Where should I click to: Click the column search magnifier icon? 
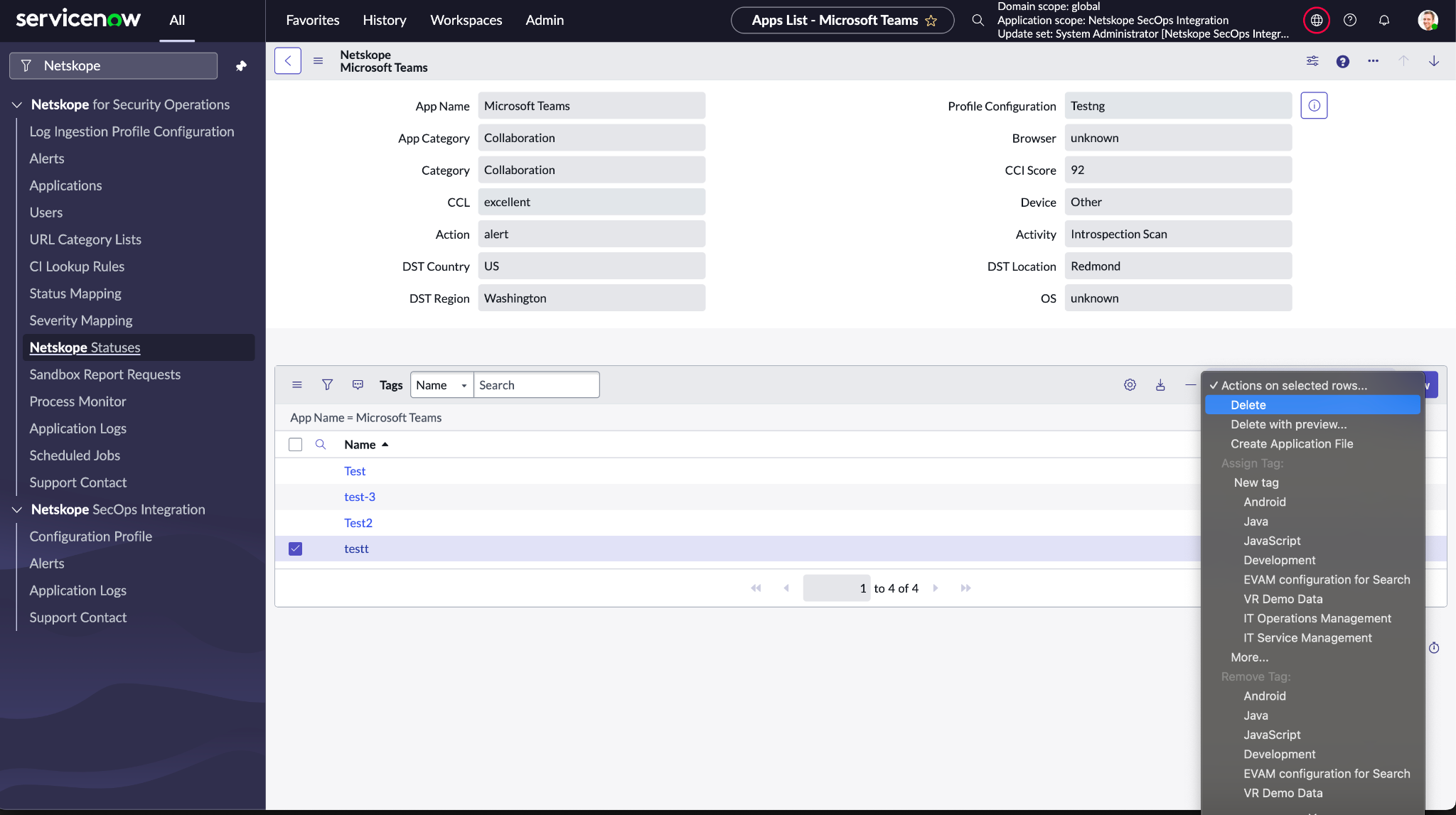tap(321, 444)
